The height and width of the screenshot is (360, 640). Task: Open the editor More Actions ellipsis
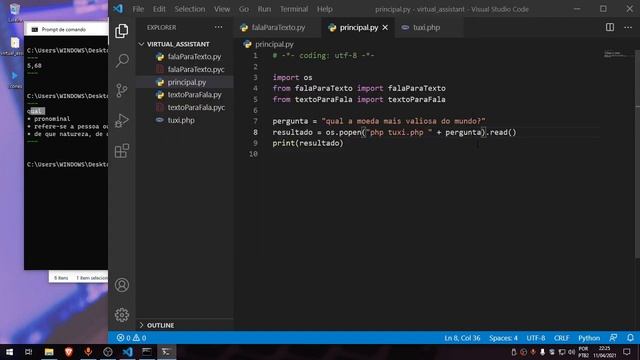pos(628,27)
